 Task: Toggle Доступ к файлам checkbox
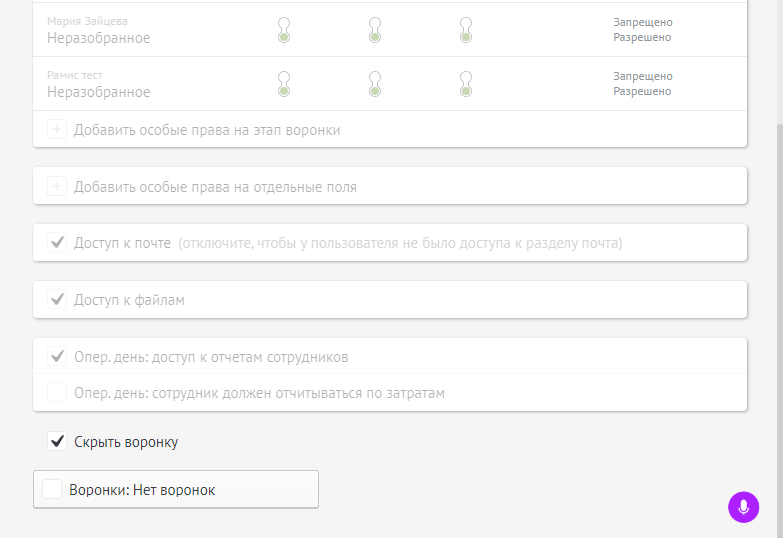[x=57, y=300]
